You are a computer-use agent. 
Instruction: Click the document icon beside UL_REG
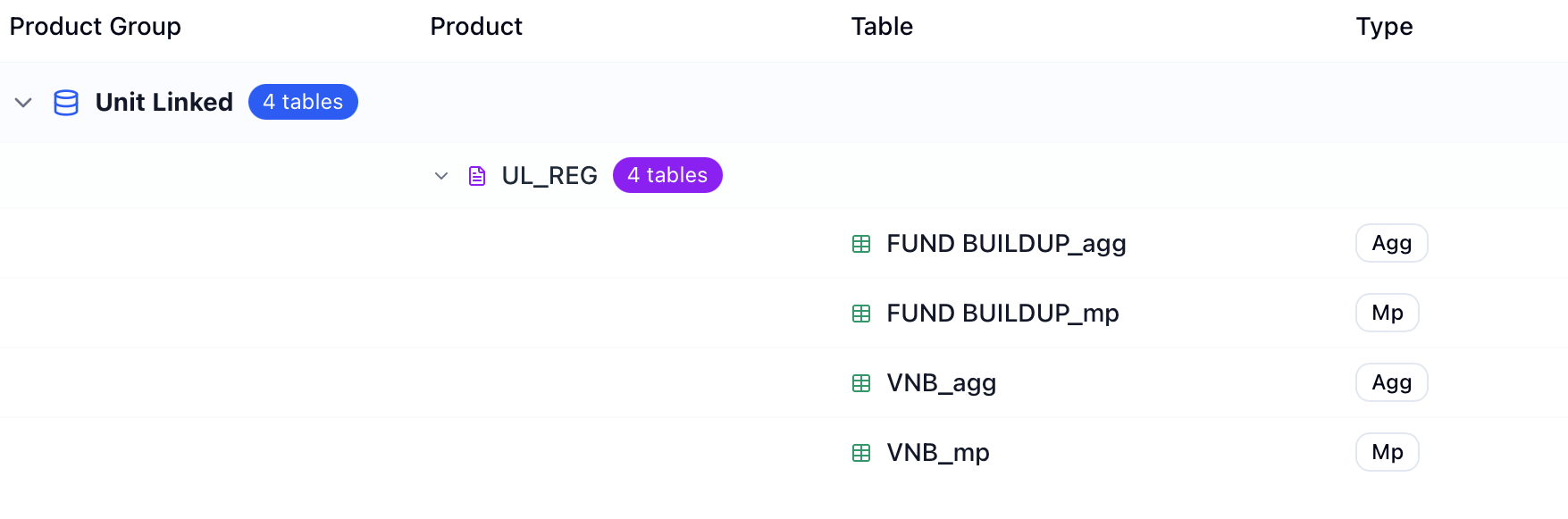tap(477, 176)
